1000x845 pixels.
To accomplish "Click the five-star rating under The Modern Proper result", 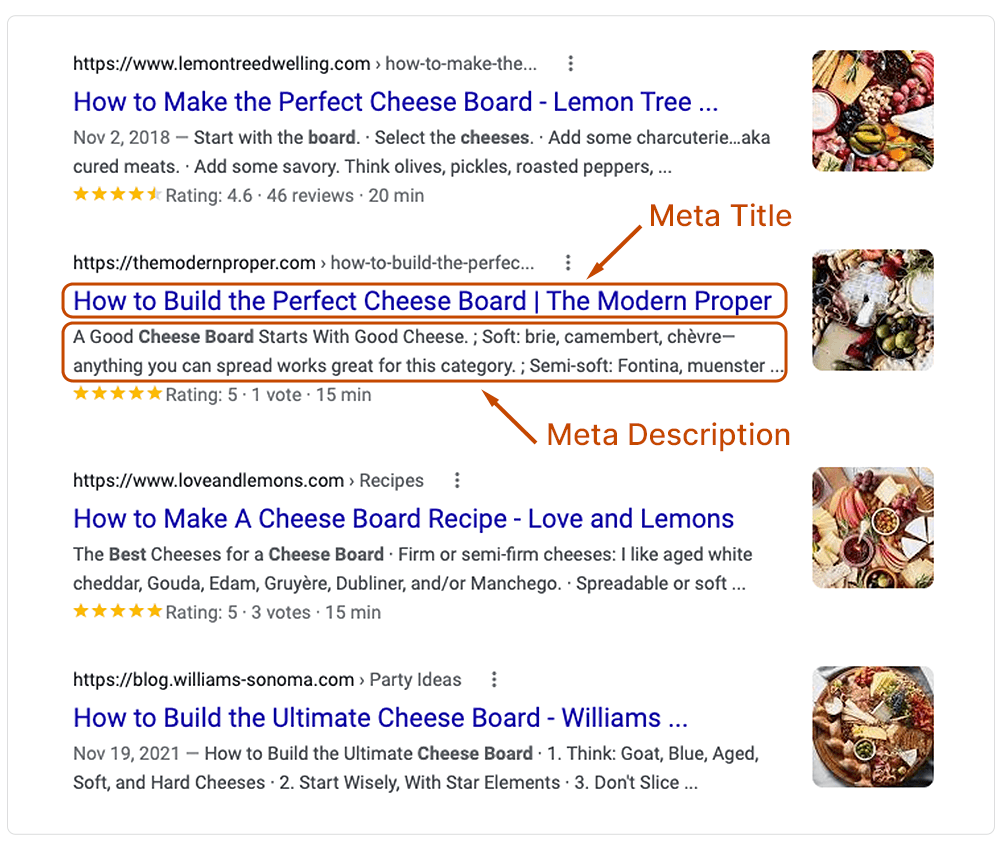I will coord(116,394).
